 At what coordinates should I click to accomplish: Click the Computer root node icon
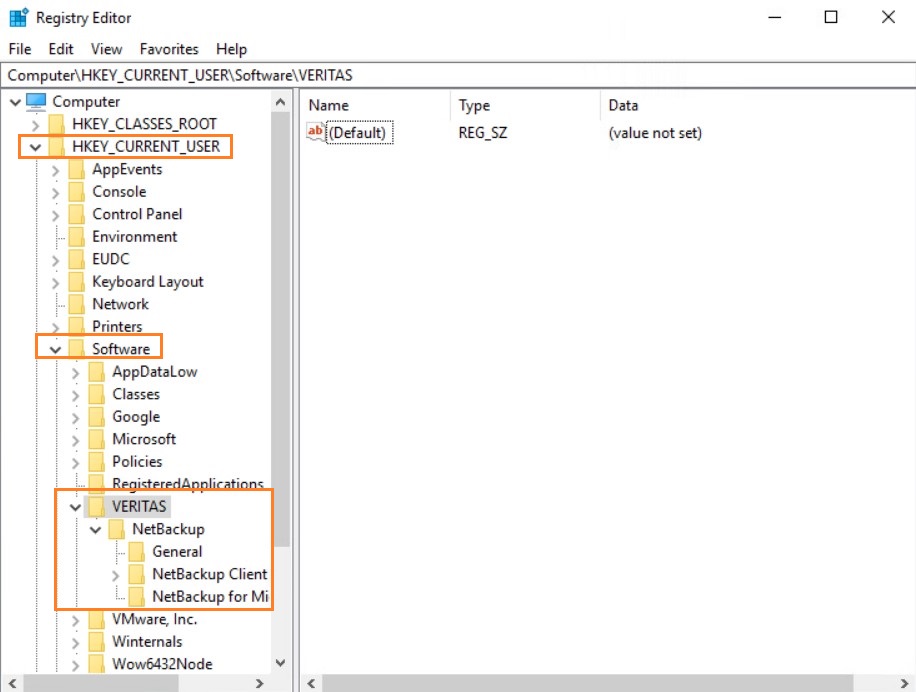click(x=36, y=102)
